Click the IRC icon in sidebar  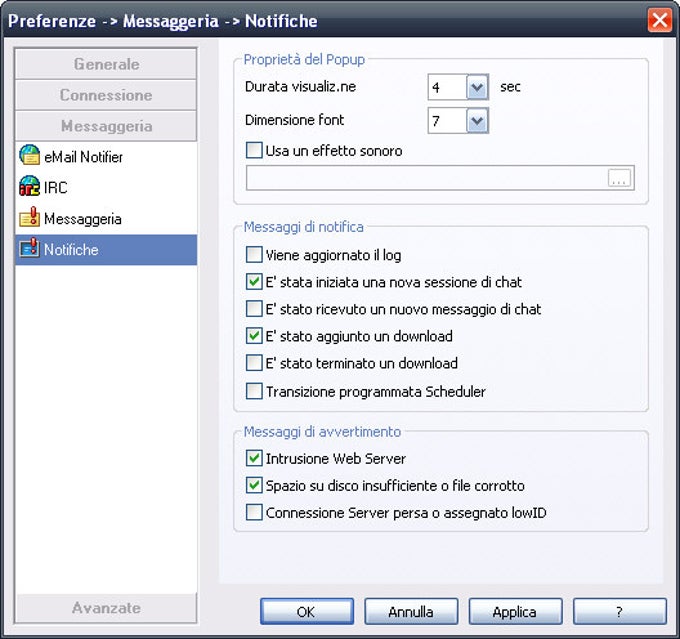point(29,186)
